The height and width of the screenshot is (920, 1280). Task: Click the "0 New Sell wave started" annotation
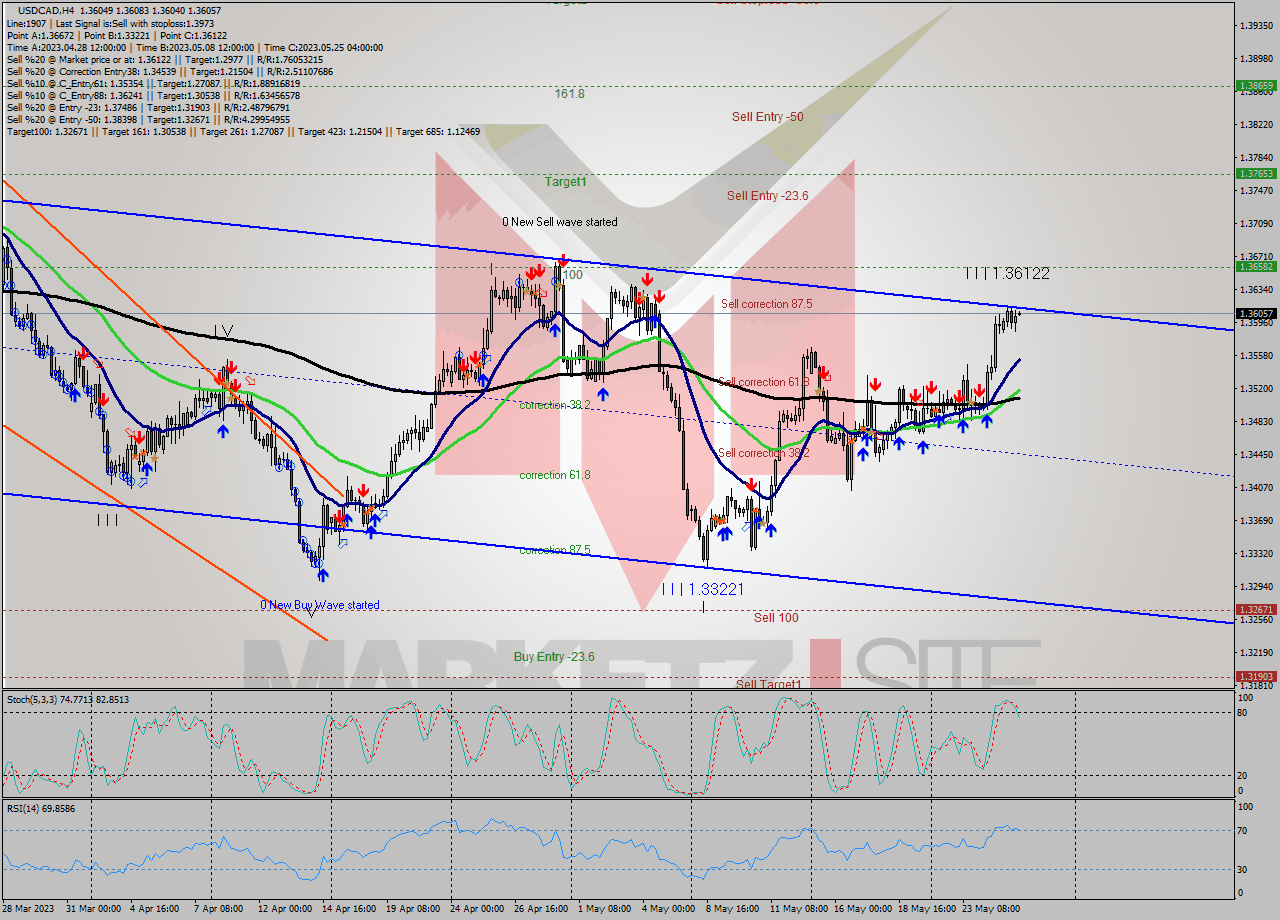[560, 222]
